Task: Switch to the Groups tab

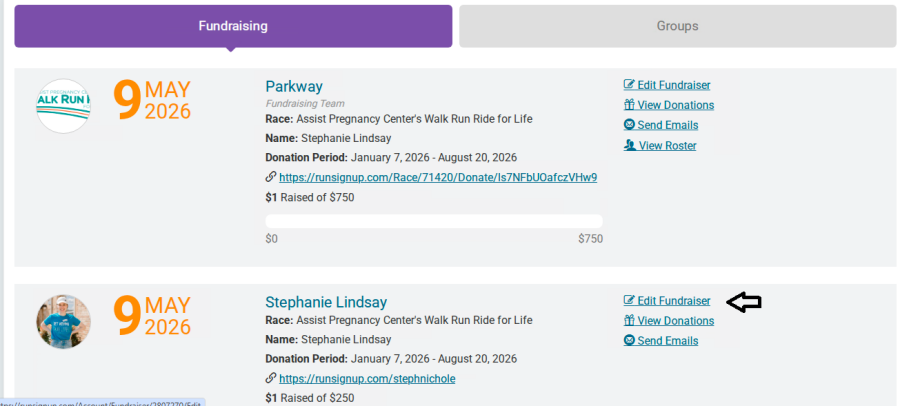Action: pyautogui.click(x=677, y=26)
